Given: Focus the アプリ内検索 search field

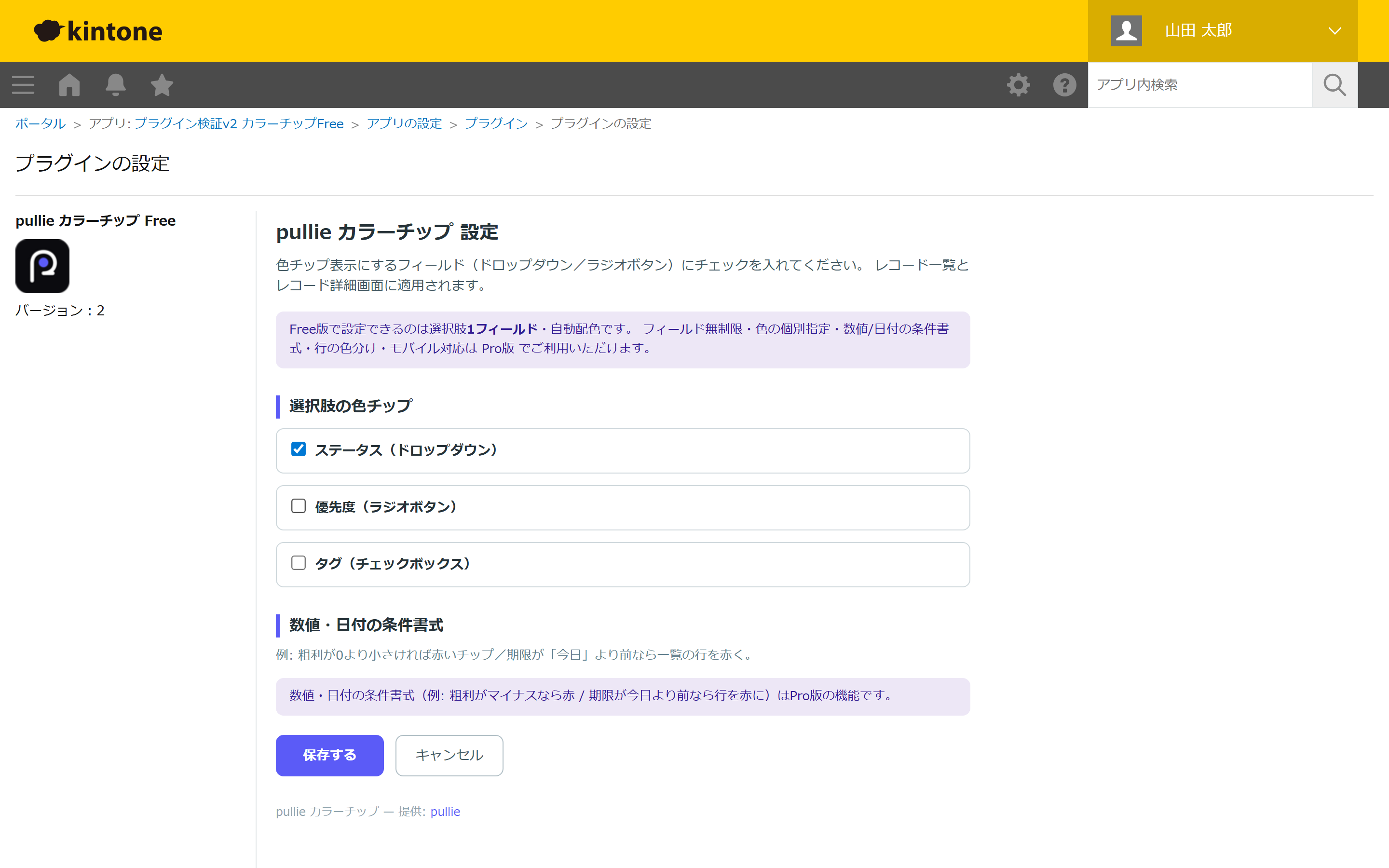Looking at the screenshot, I should [x=1199, y=85].
